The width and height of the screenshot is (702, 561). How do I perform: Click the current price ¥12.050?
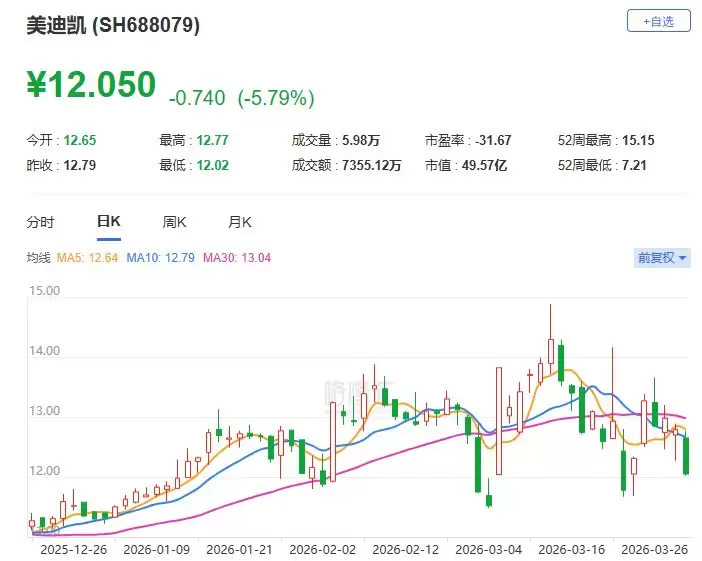[92, 85]
